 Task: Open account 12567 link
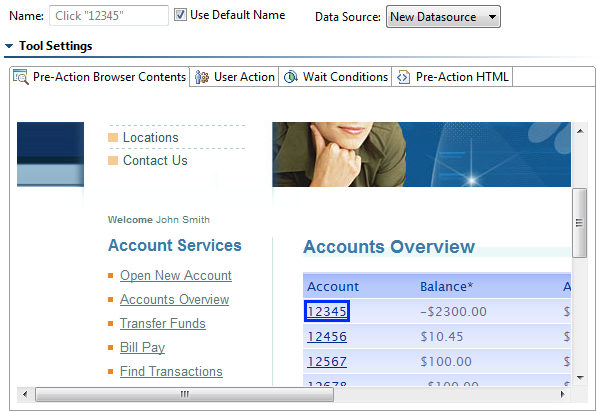(327, 361)
